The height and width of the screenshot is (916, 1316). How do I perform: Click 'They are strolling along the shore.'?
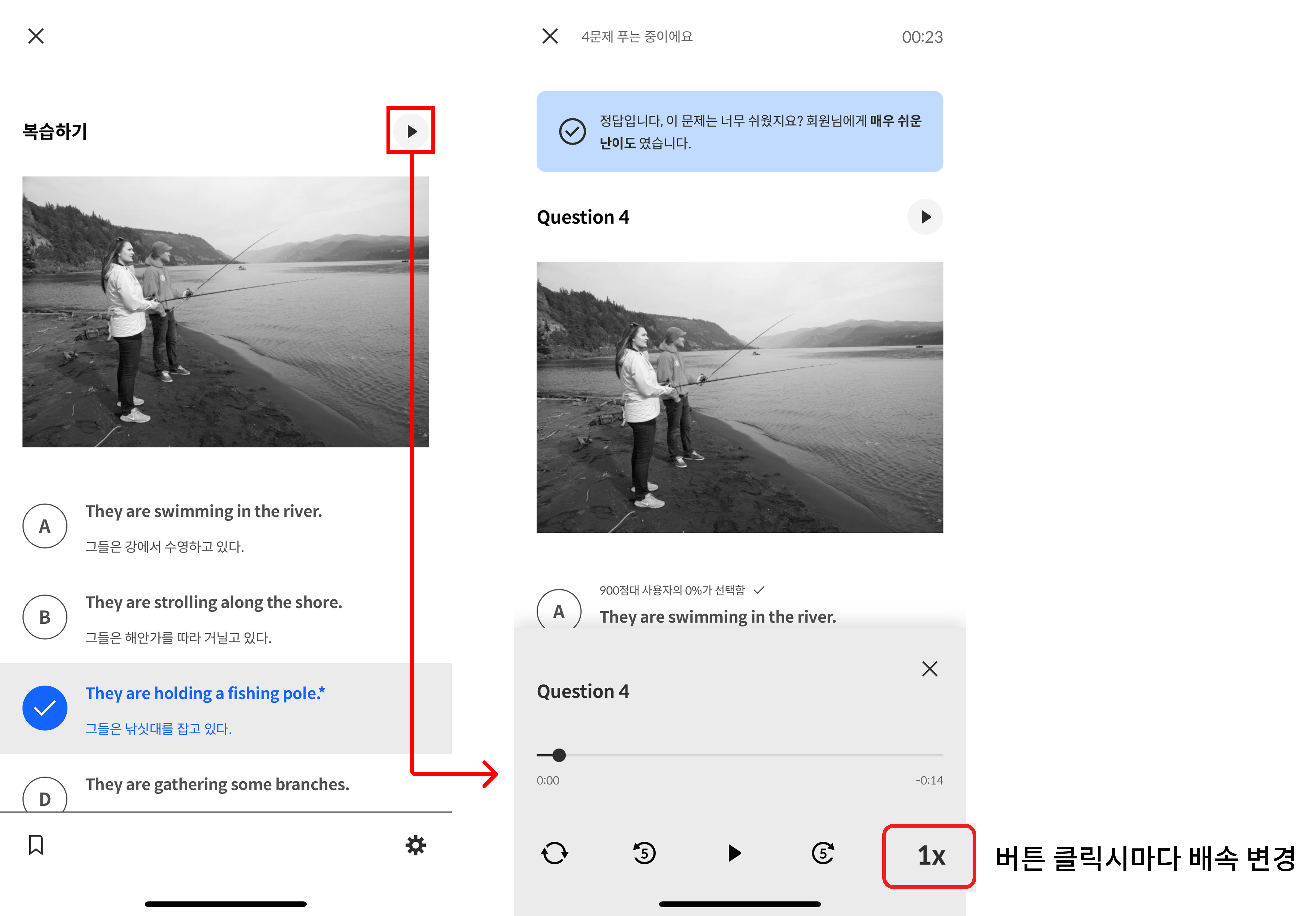point(214,602)
